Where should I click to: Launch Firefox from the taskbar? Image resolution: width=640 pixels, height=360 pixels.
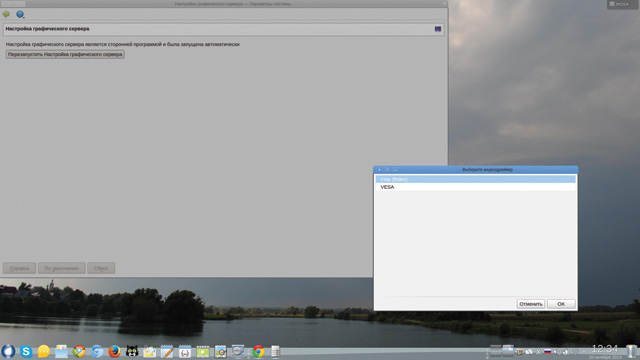click(x=114, y=351)
